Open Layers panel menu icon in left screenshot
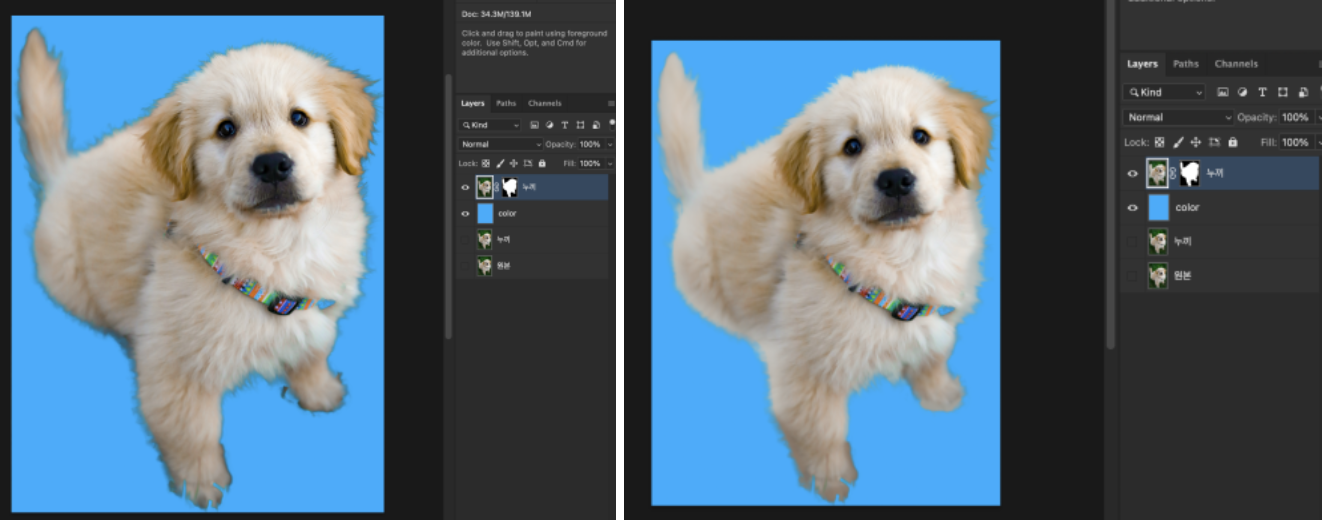Viewport: 1322px width, 520px height. 611,103
